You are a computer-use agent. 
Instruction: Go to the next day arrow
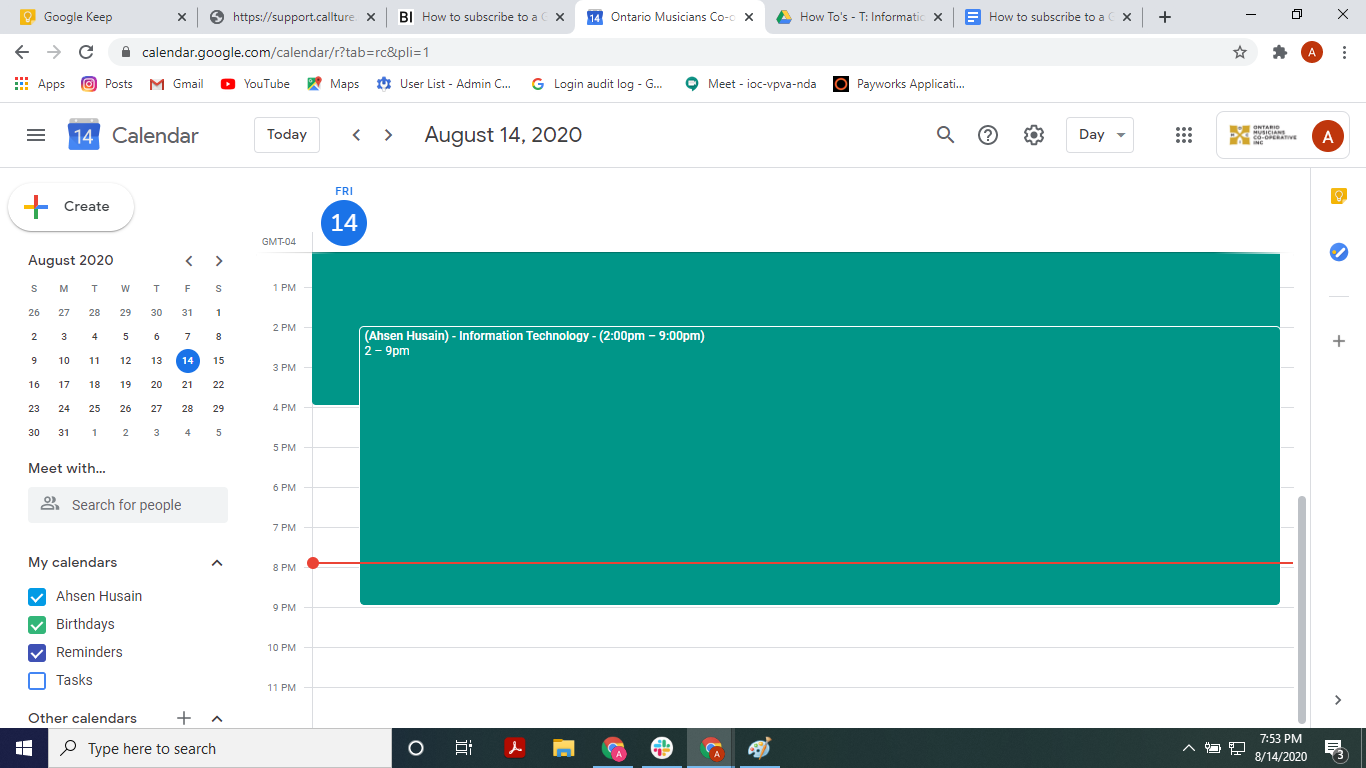[389, 135]
